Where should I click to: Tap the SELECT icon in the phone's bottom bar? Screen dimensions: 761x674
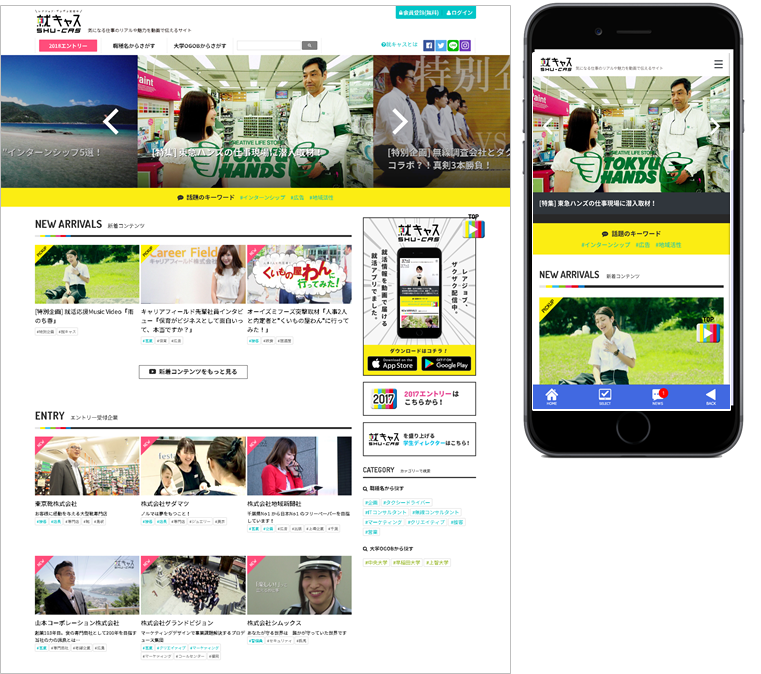605,396
